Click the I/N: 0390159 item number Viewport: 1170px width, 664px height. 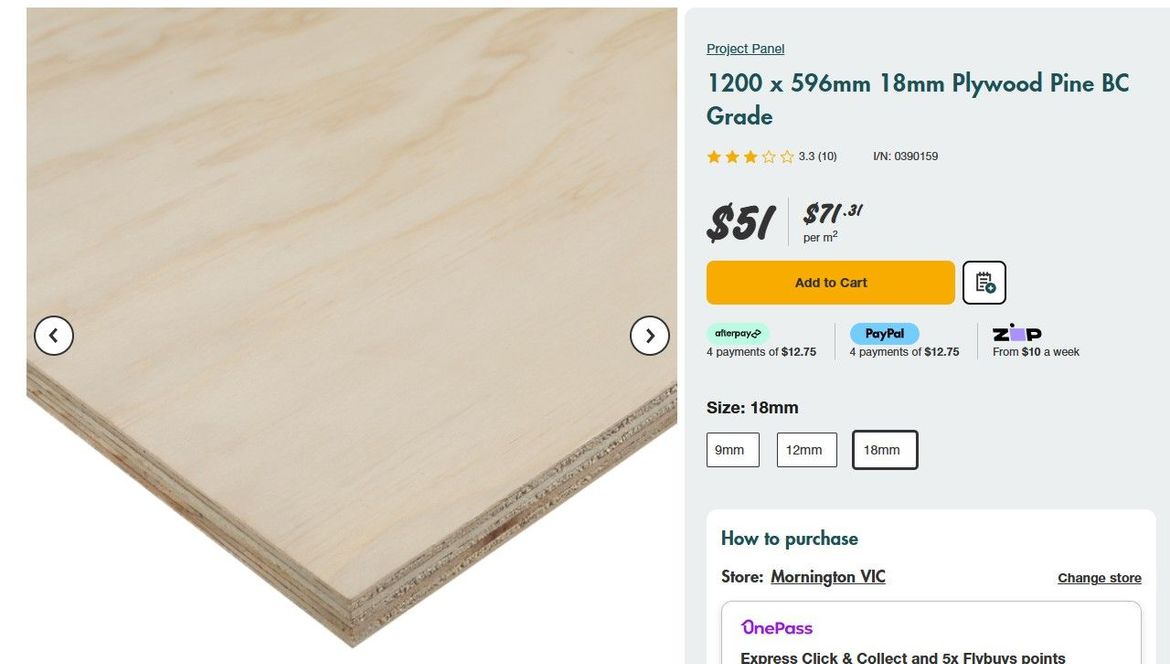click(905, 157)
